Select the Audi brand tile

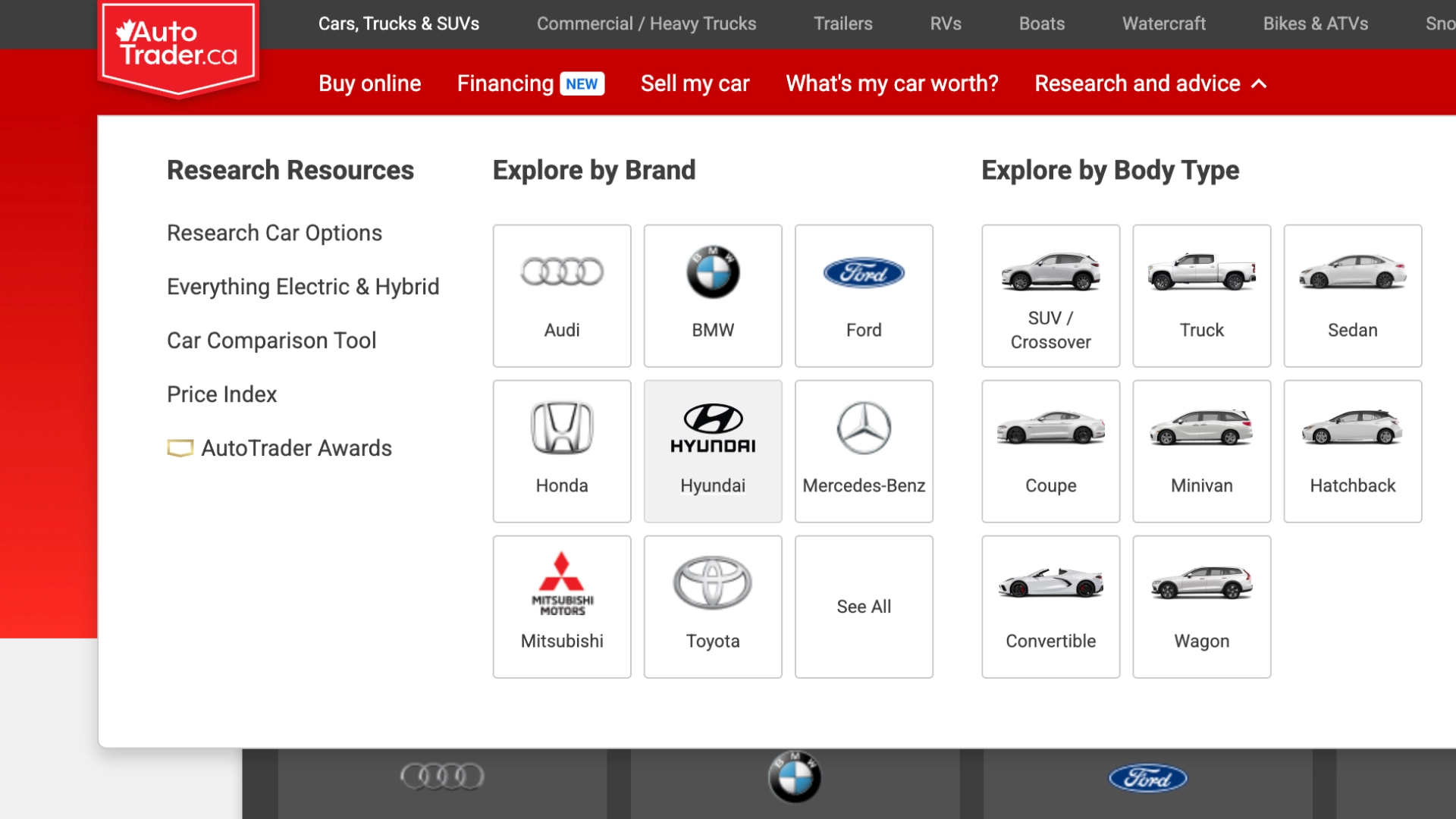[x=562, y=296]
